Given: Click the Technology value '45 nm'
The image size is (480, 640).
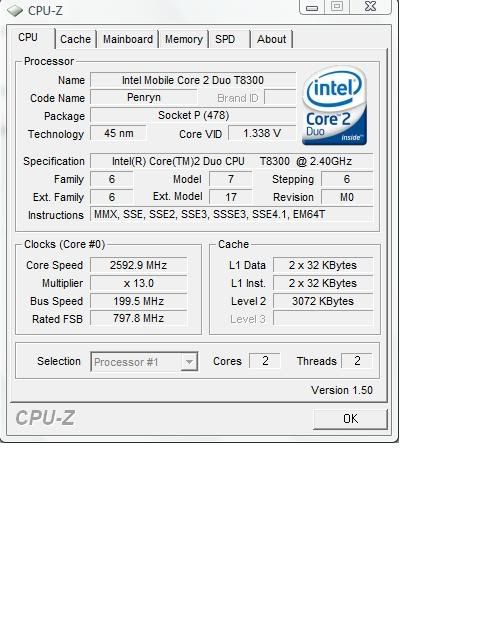Looking at the screenshot, I should click(x=118, y=133).
